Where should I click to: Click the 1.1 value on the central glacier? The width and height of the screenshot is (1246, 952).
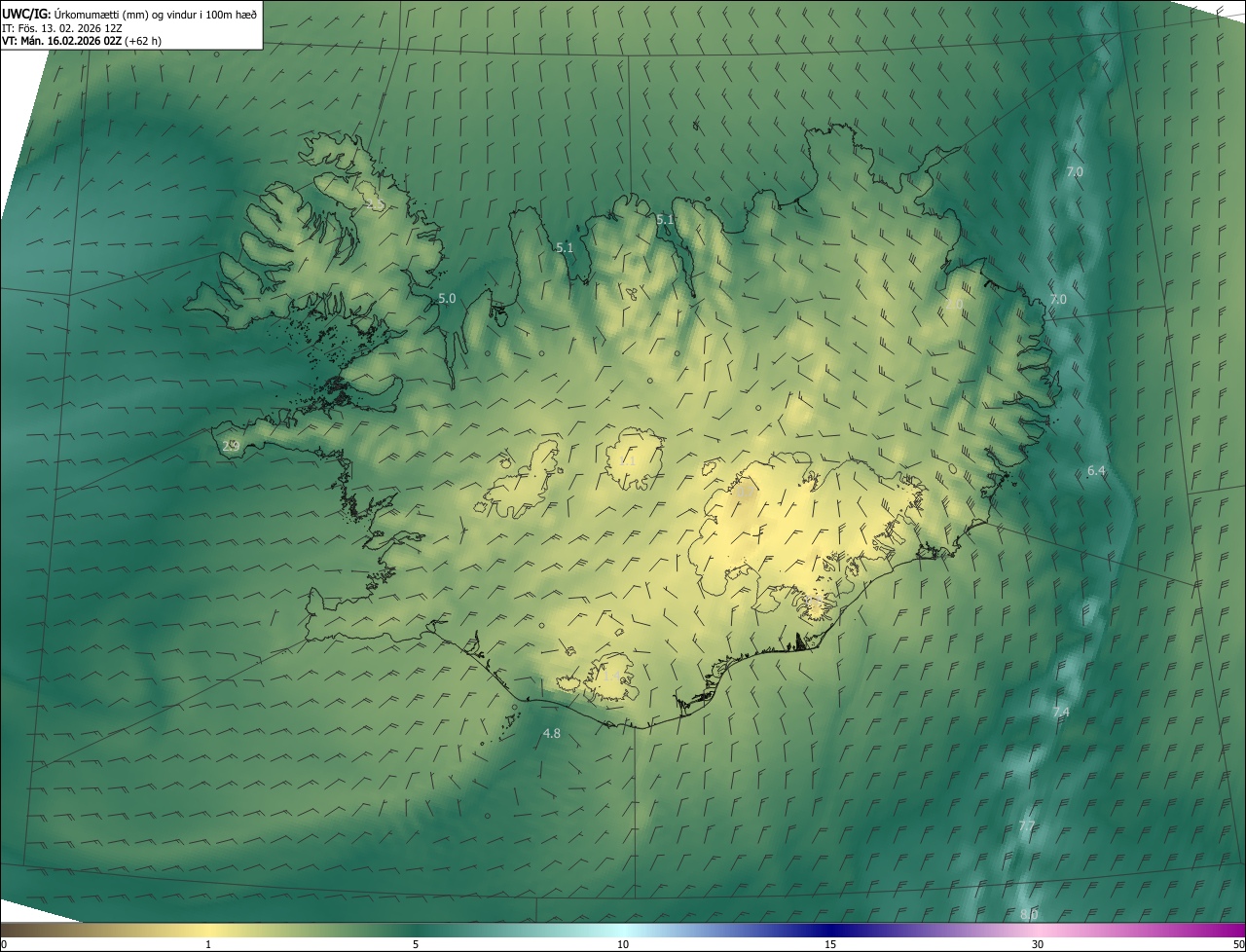click(628, 459)
